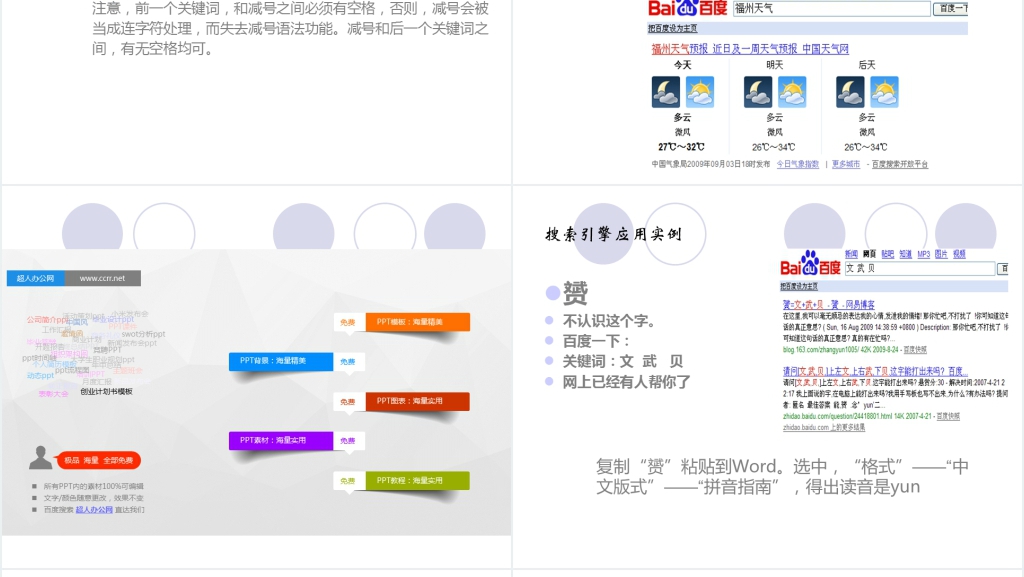Open the 超人办公网 underlined link
Image resolution: width=1024 pixels, height=577 pixels.
tap(94, 510)
